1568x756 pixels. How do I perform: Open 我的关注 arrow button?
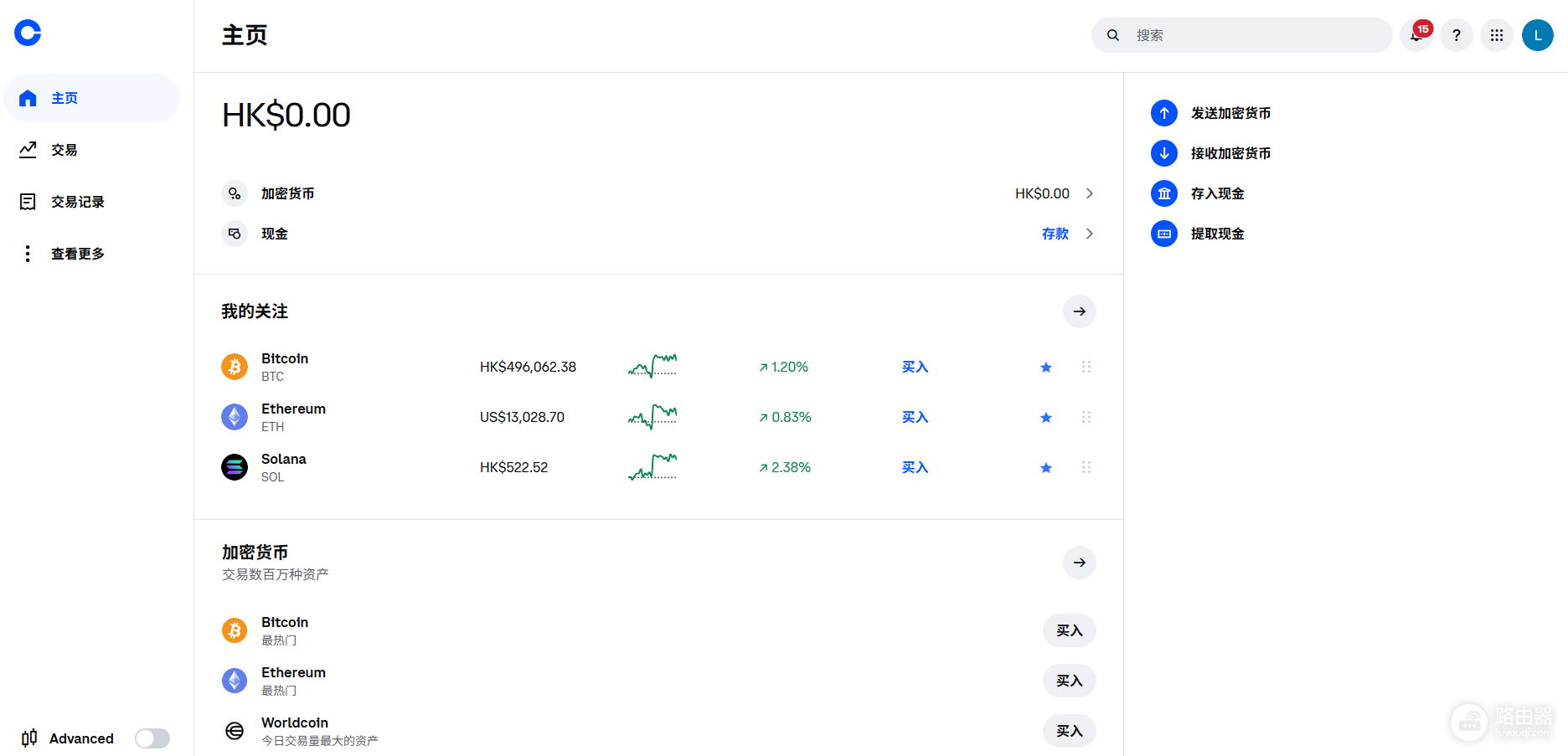1080,311
